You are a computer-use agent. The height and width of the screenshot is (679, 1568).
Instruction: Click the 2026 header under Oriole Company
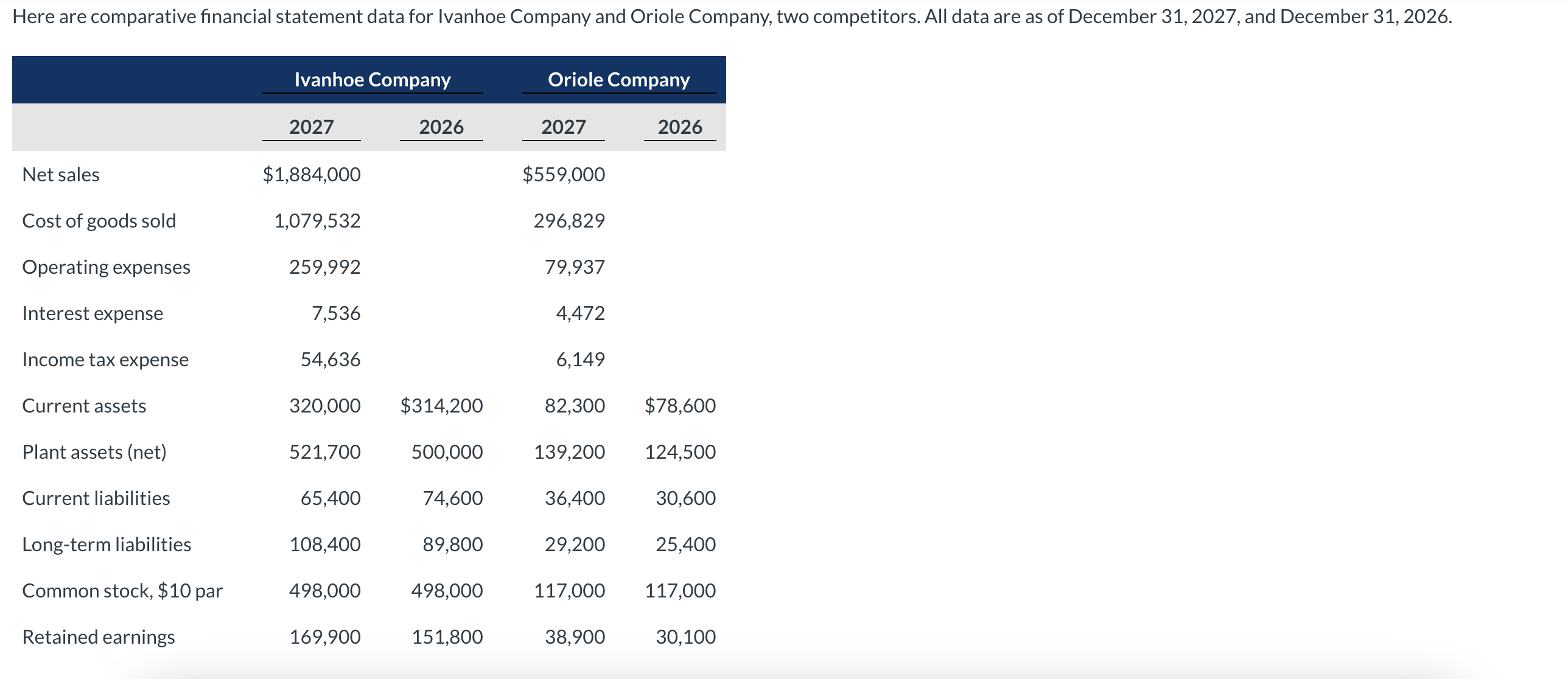[x=679, y=127]
